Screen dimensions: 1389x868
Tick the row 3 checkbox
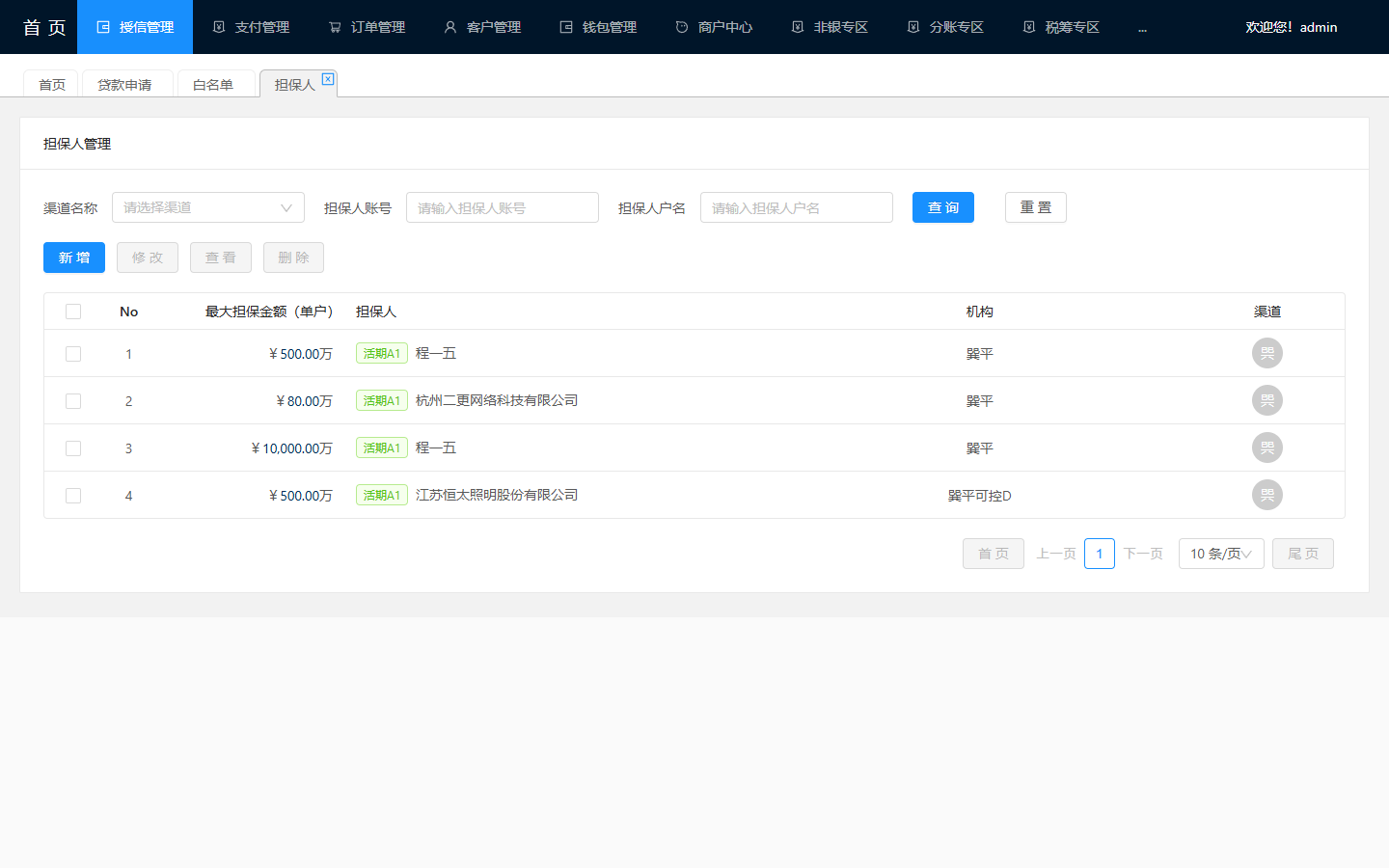point(73,448)
